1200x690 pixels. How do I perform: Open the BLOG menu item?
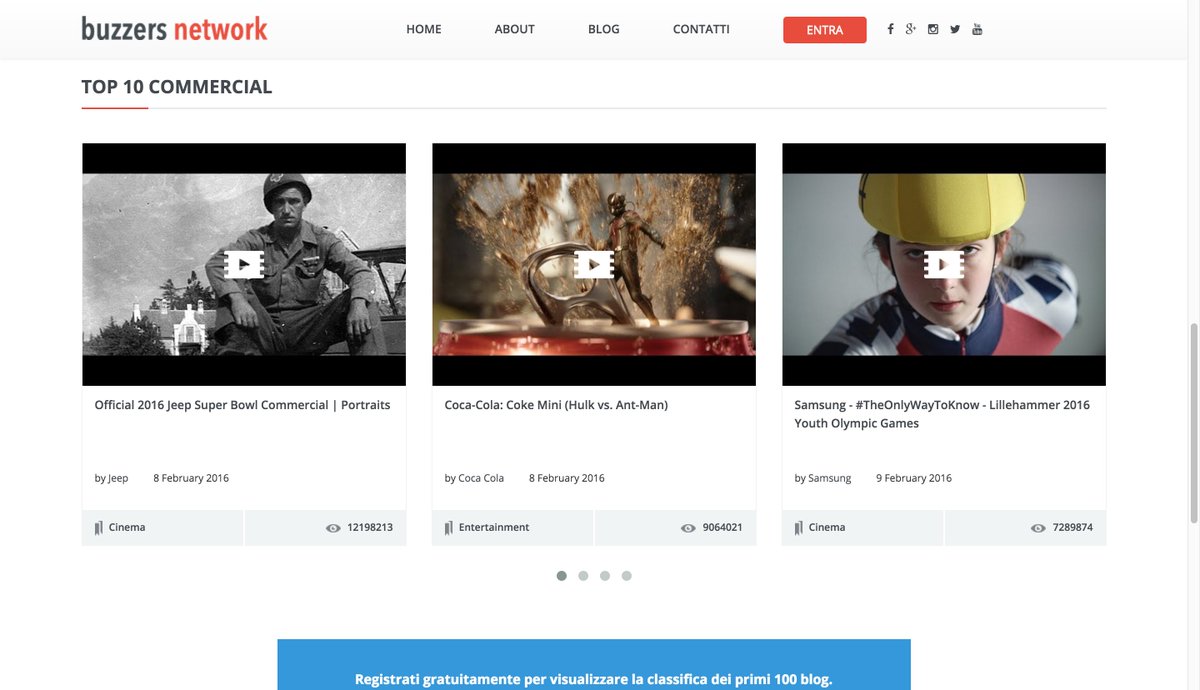click(x=604, y=29)
